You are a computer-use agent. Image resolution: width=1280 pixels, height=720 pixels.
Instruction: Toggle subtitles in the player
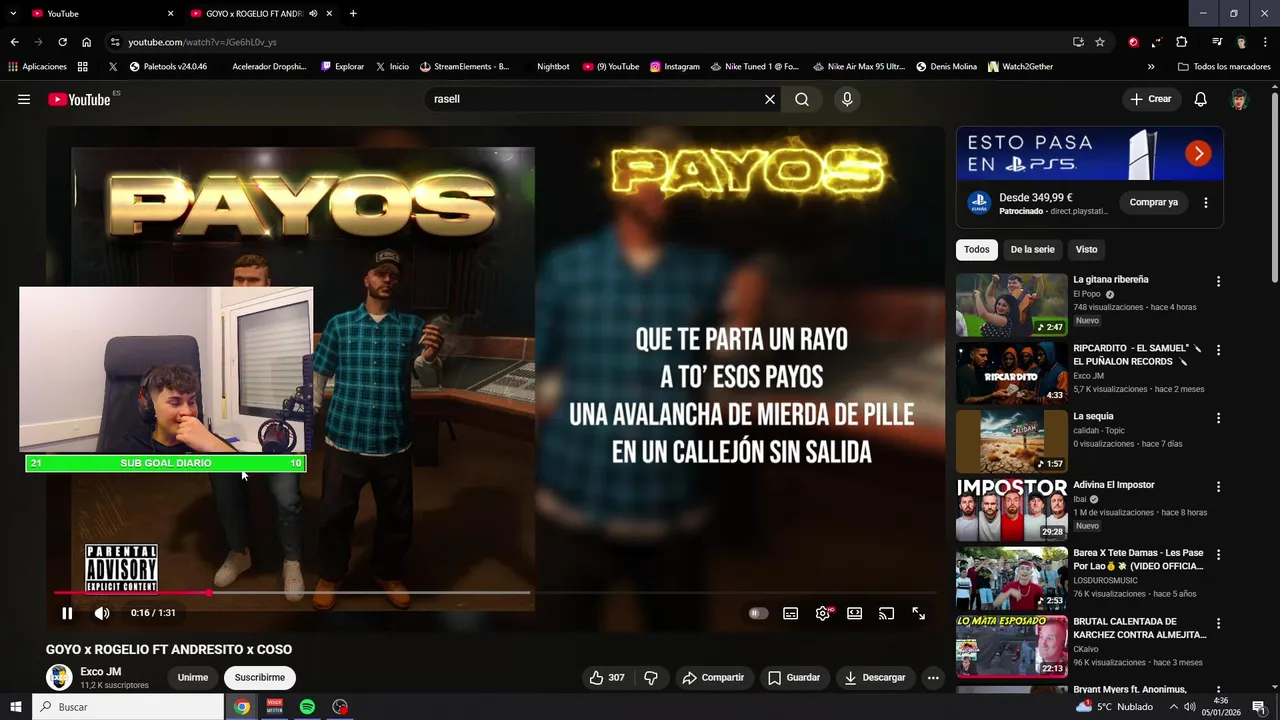tap(791, 613)
